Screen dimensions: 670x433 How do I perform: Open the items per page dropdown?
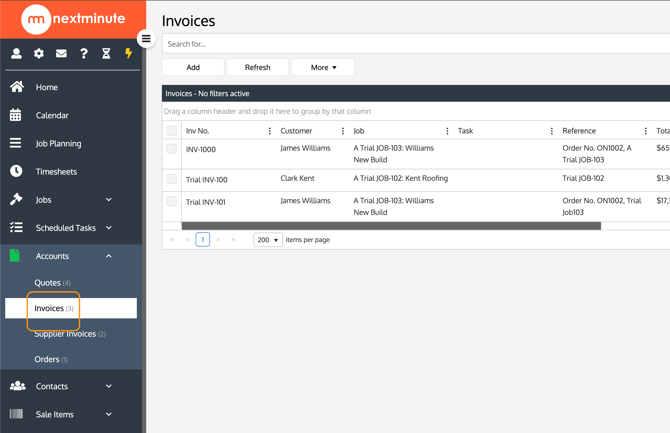coord(267,240)
